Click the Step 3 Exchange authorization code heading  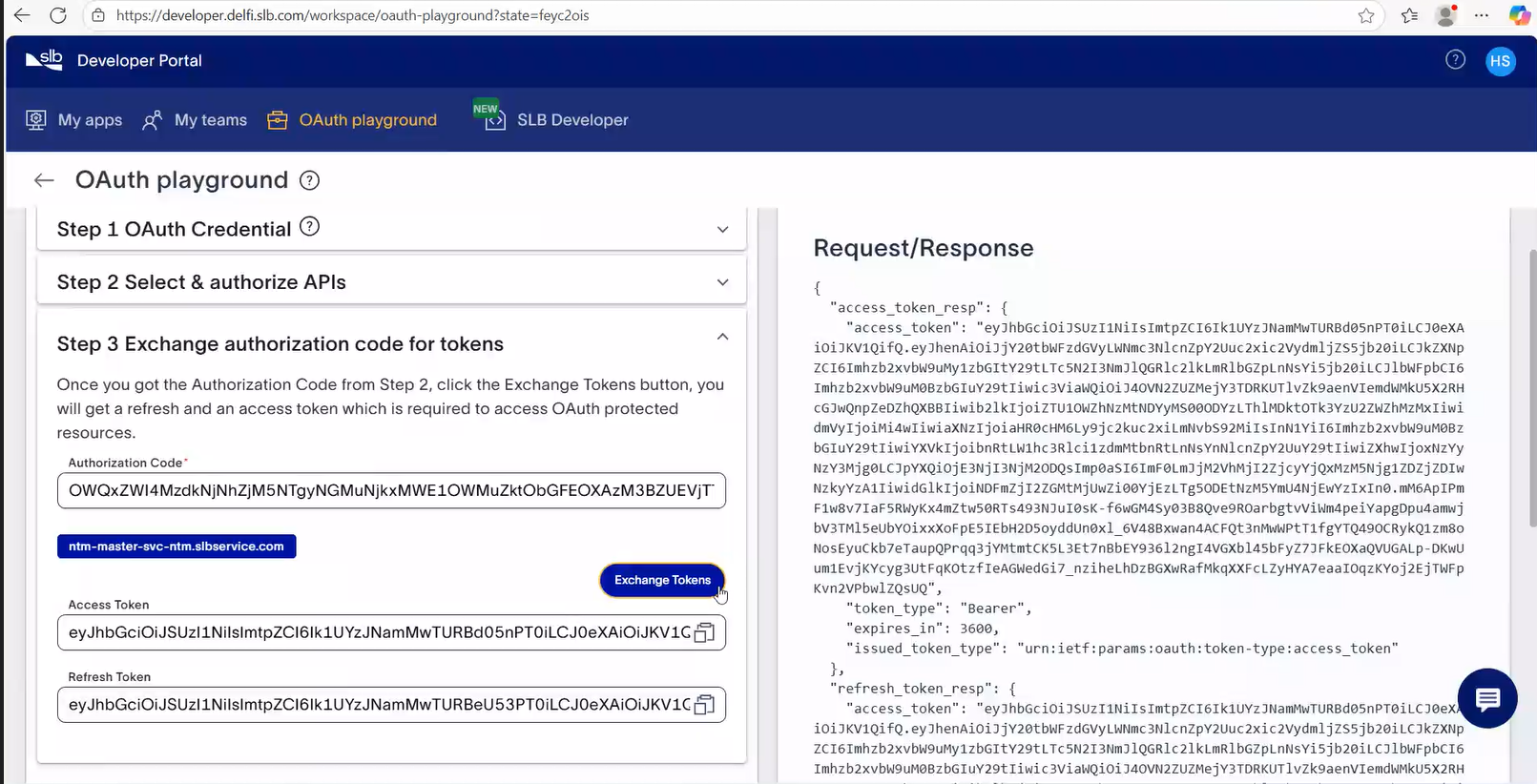[x=280, y=344]
